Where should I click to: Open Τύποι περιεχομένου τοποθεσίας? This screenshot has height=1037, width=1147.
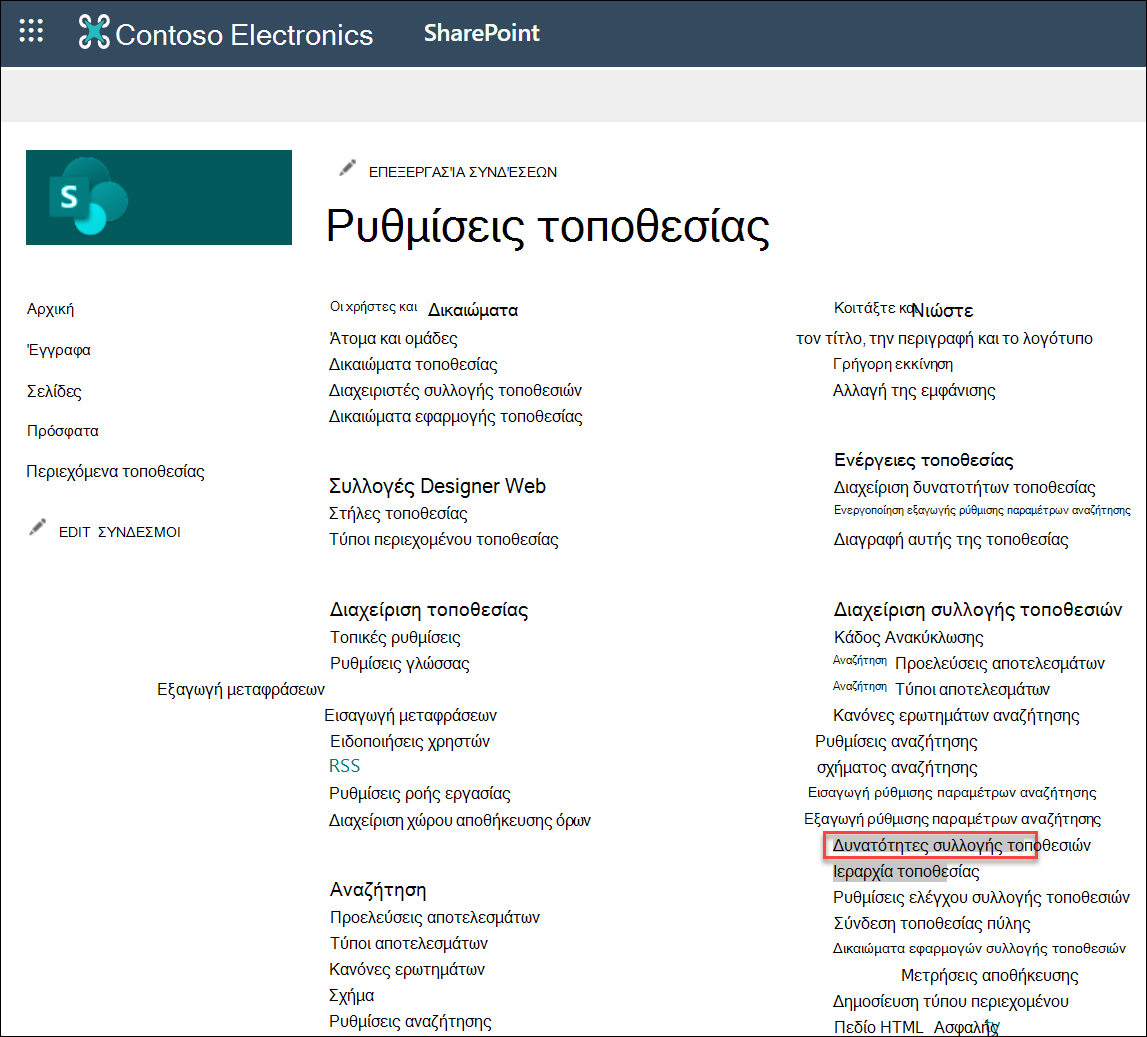(444, 540)
